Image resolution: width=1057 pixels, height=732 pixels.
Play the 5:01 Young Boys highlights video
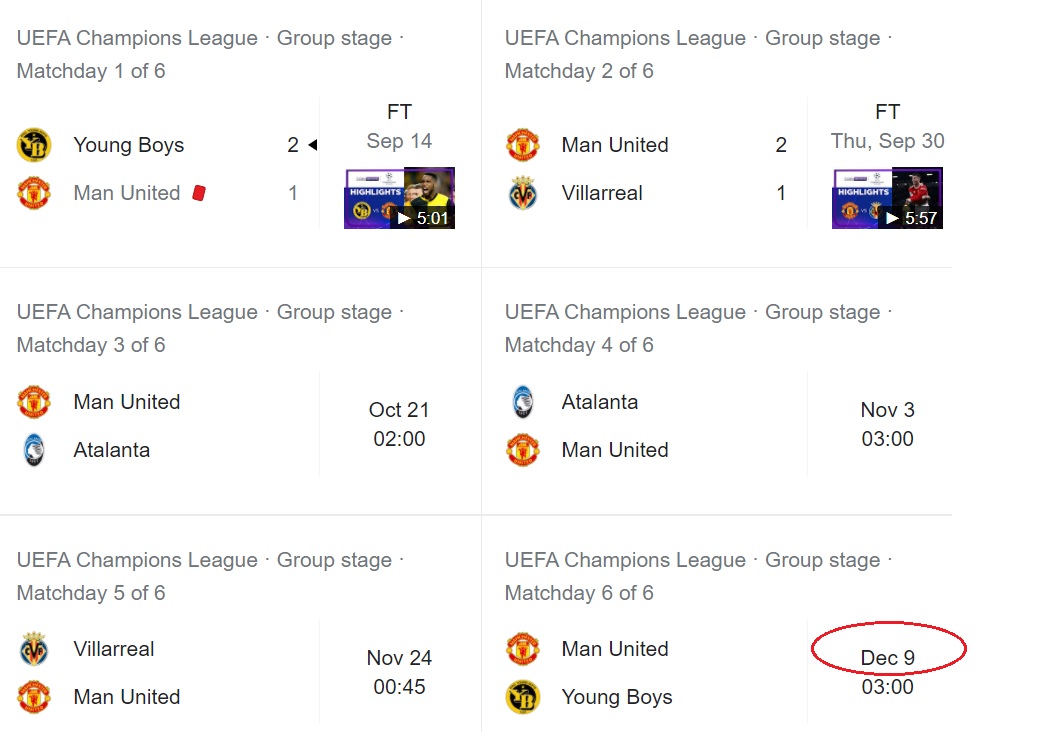coord(399,198)
